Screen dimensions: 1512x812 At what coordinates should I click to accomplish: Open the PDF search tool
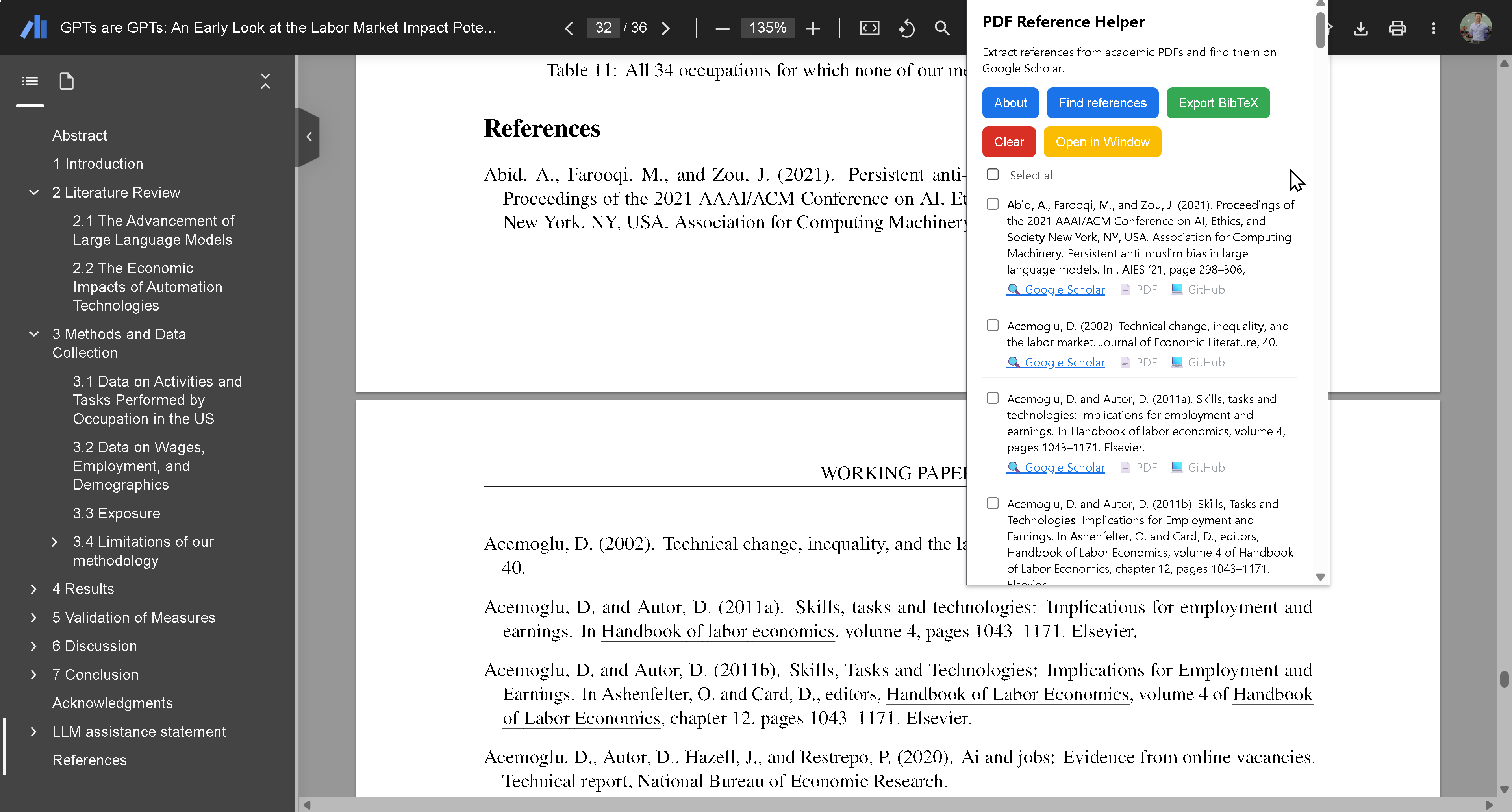pyautogui.click(x=942, y=28)
